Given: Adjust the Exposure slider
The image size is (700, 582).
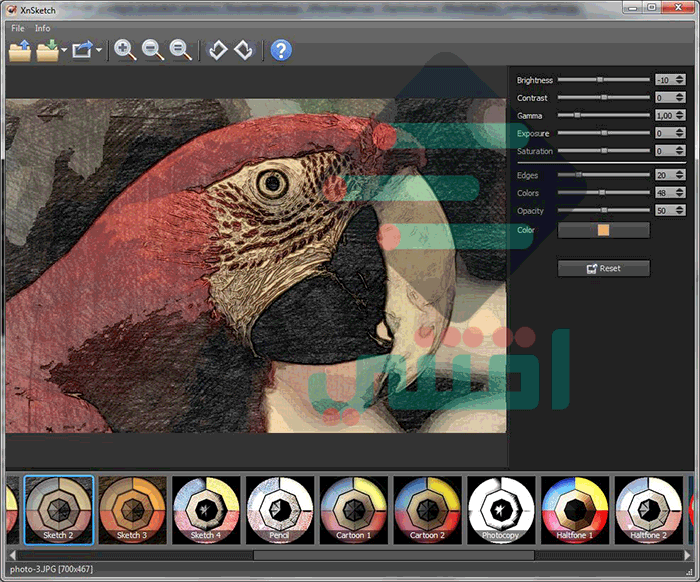Looking at the screenshot, I should coord(604,133).
